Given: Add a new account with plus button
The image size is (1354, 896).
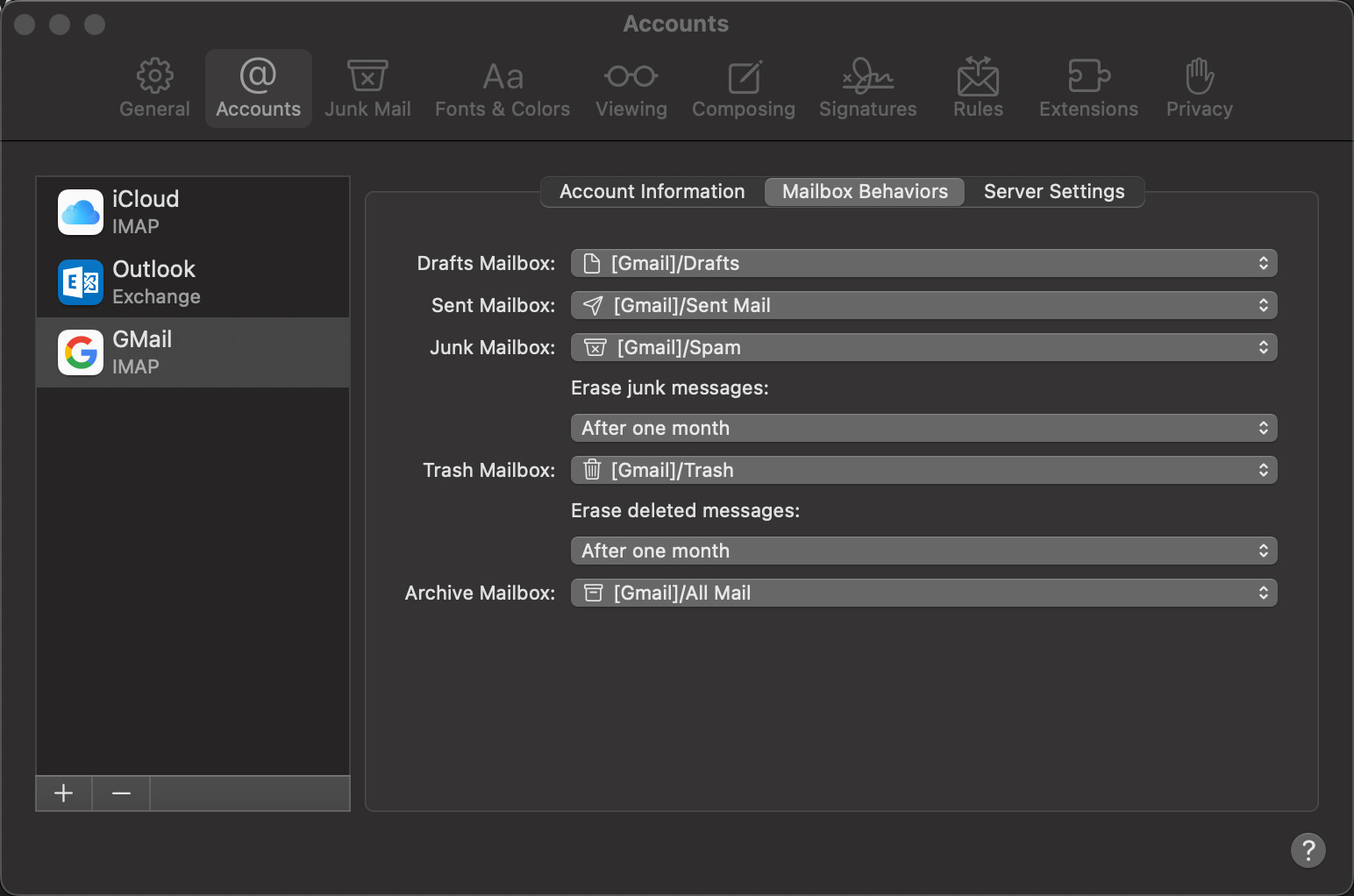Looking at the screenshot, I should pyautogui.click(x=64, y=793).
